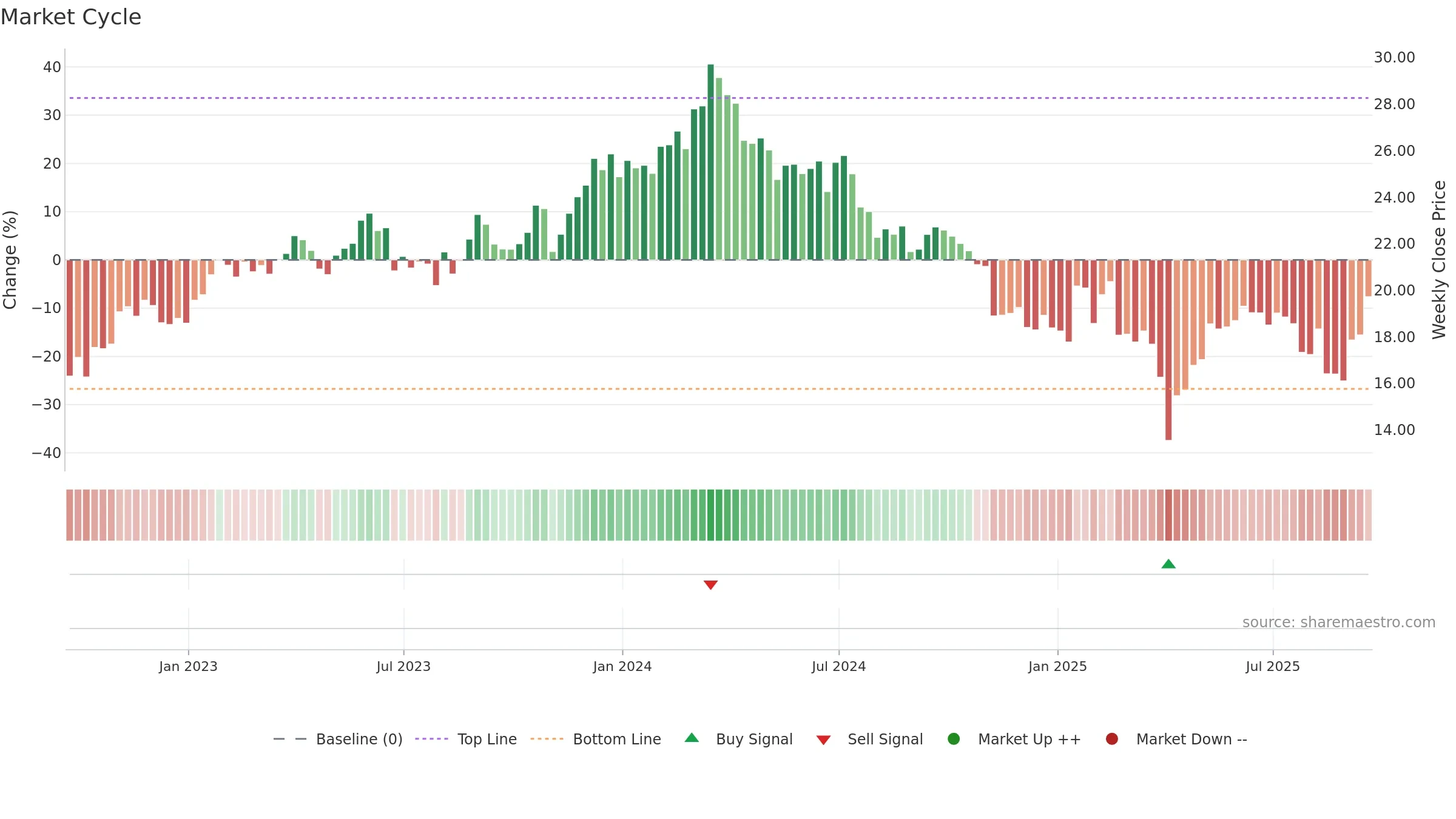Viewport: 1456px width, 819px height.
Task: Click the green triangle icon in legend
Action: pyautogui.click(x=692, y=738)
